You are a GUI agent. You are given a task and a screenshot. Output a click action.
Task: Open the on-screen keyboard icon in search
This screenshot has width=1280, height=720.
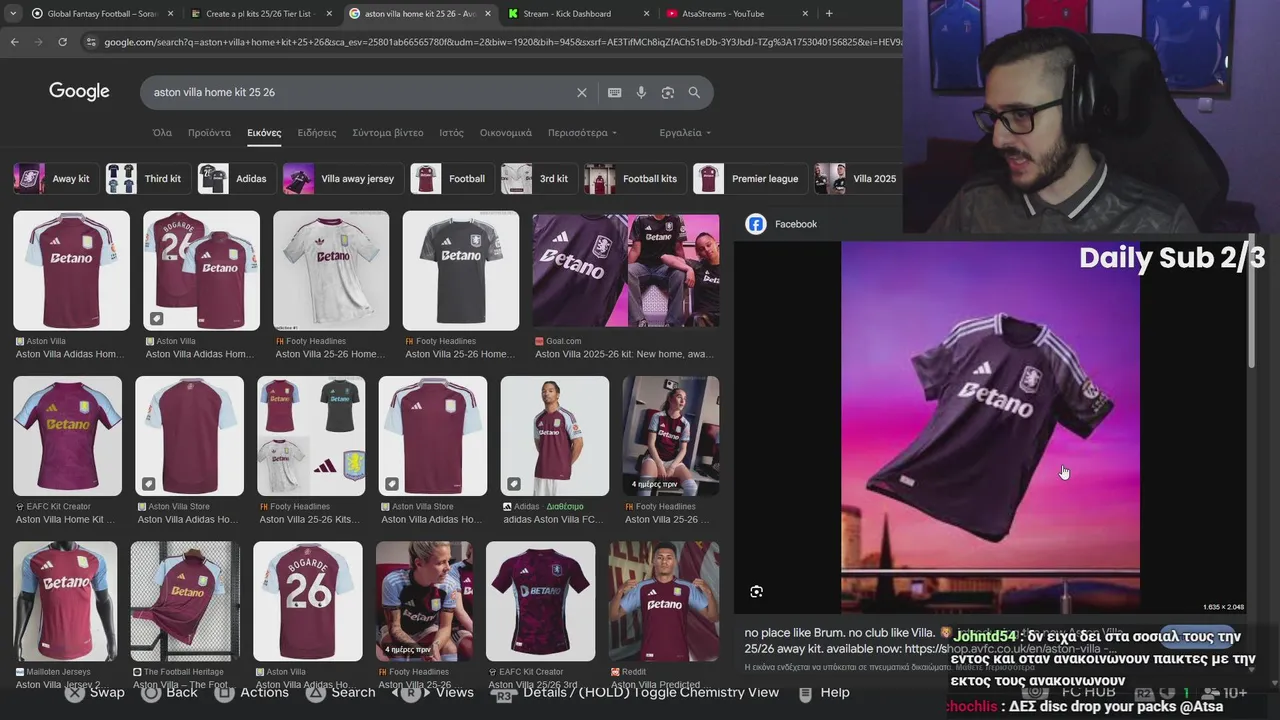click(x=615, y=92)
